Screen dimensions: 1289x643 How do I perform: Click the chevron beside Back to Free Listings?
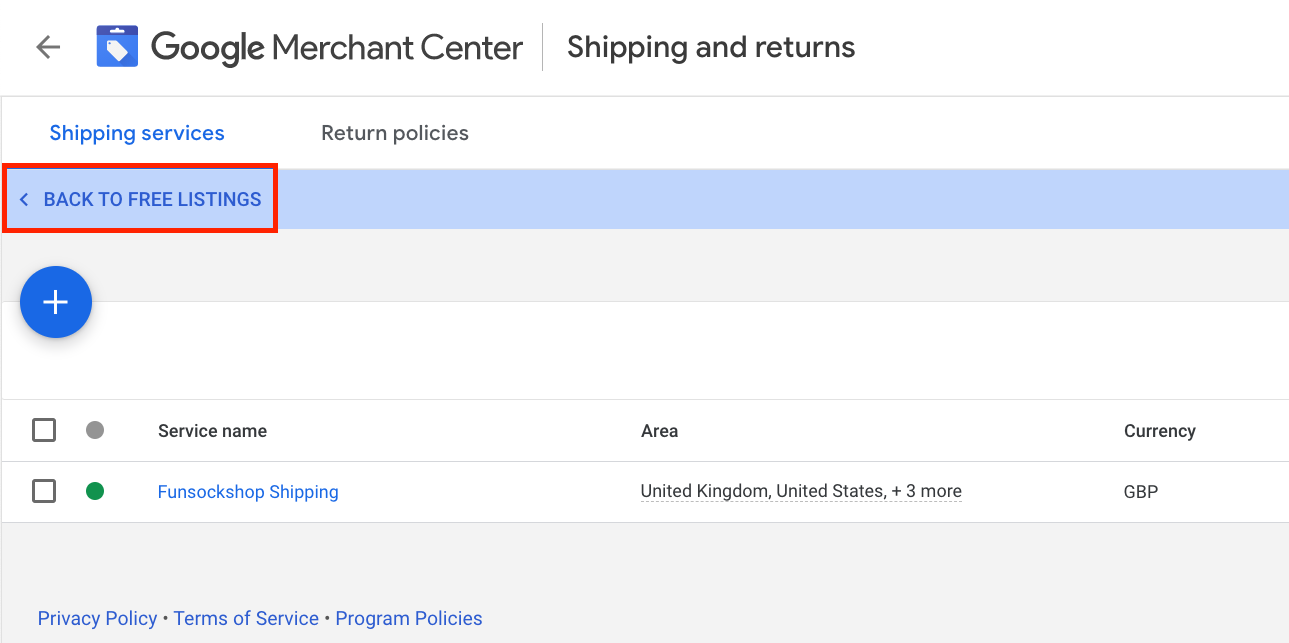click(x=25, y=200)
